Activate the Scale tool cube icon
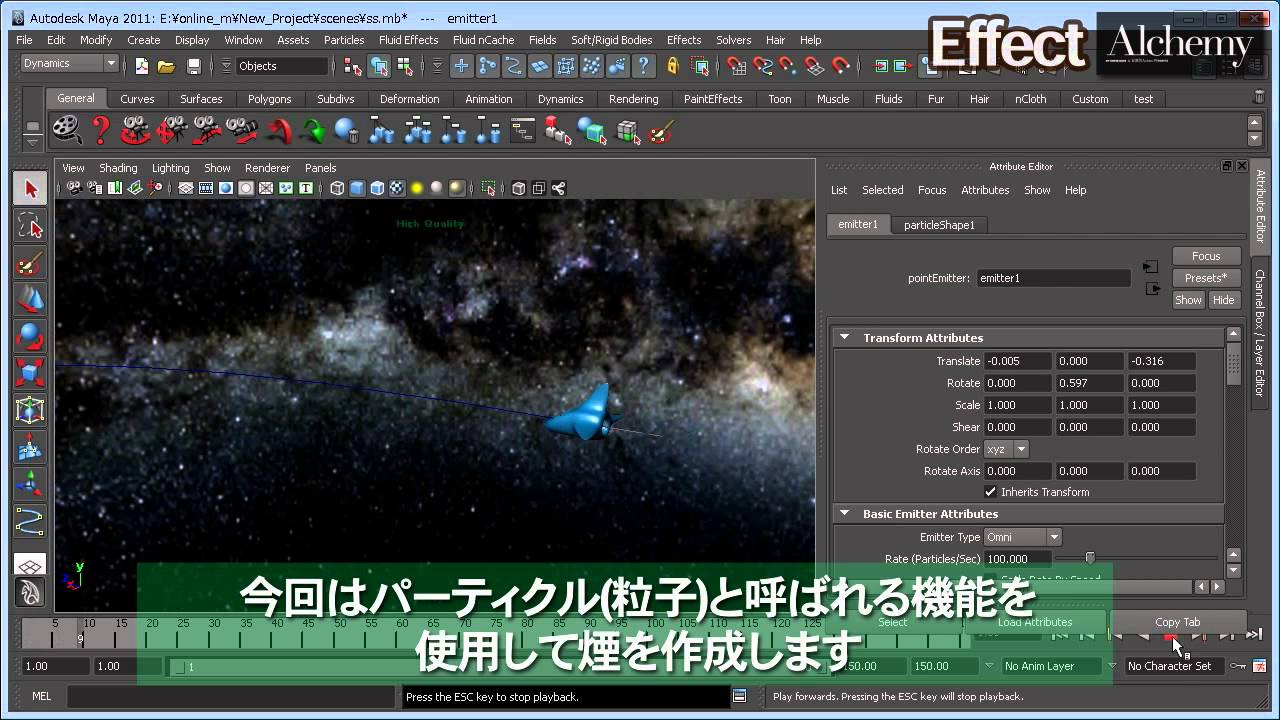This screenshot has width=1280, height=720. (x=30, y=374)
